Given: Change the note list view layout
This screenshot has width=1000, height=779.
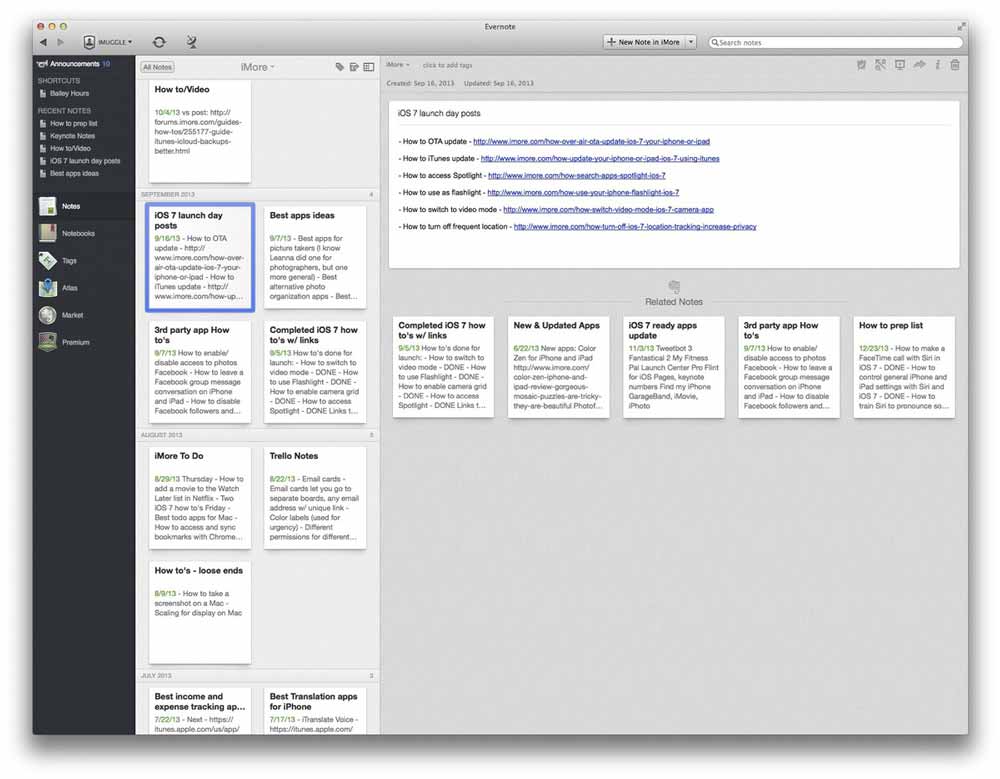Looking at the screenshot, I should click(369, 67).
